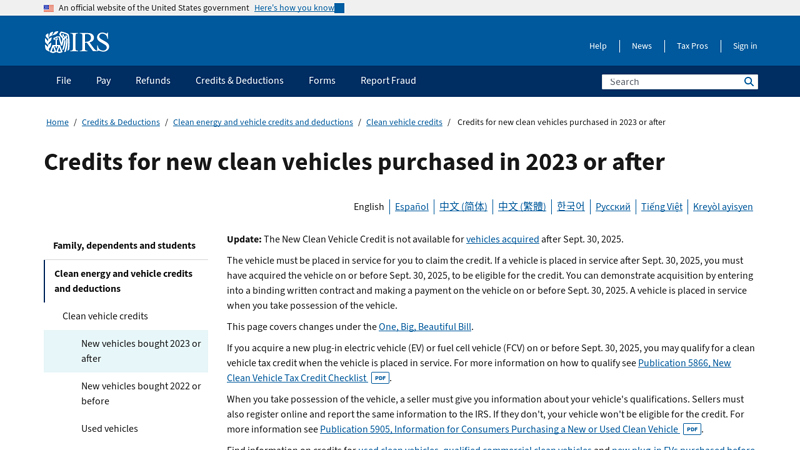The height and width of the screenshot is (450, 800).
Task: Go to Home breadcrumb
Action: [57, 122]
